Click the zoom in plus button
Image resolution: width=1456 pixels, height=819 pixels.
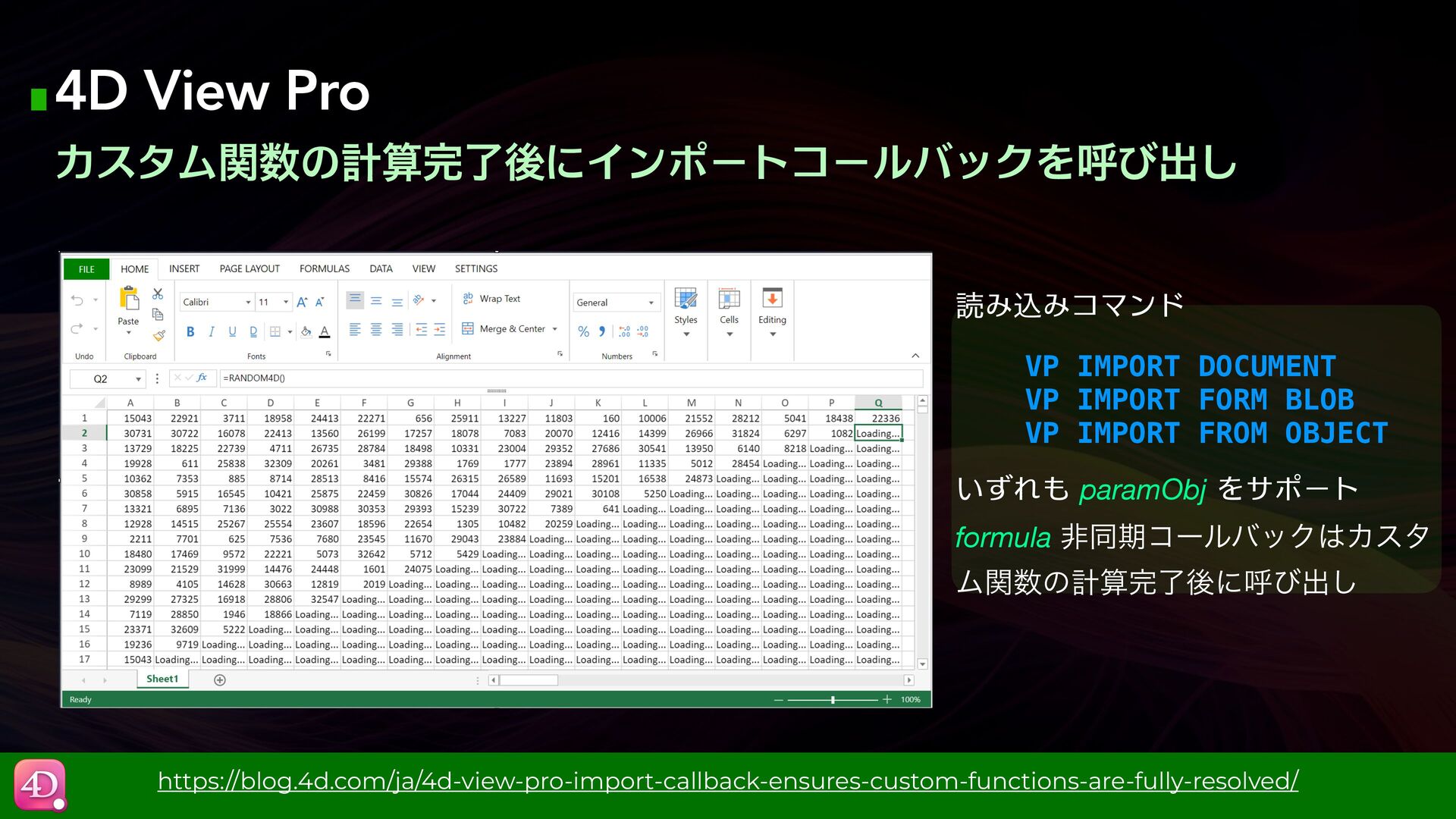(886, 700)
